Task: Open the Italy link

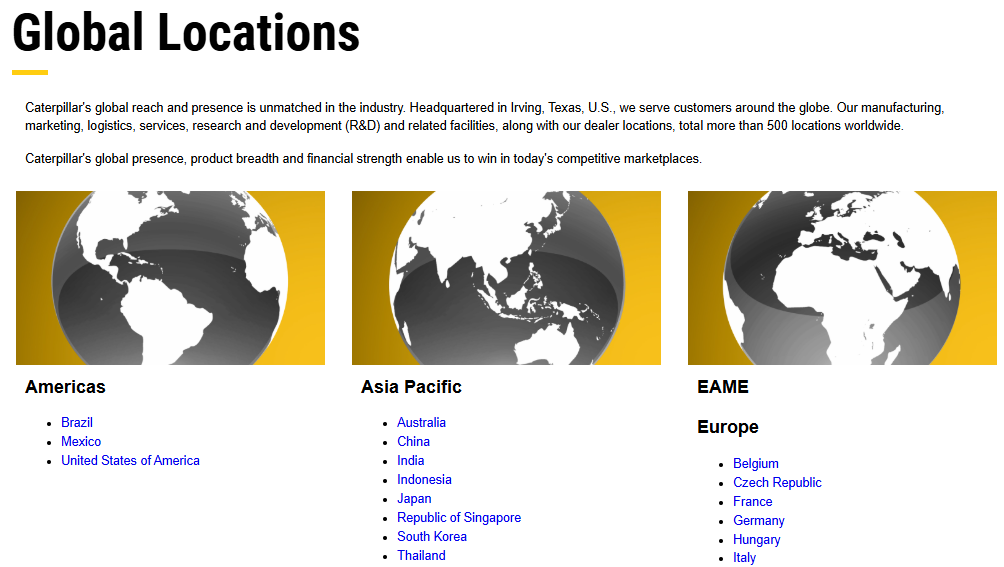Action: (x=745, y=558)
